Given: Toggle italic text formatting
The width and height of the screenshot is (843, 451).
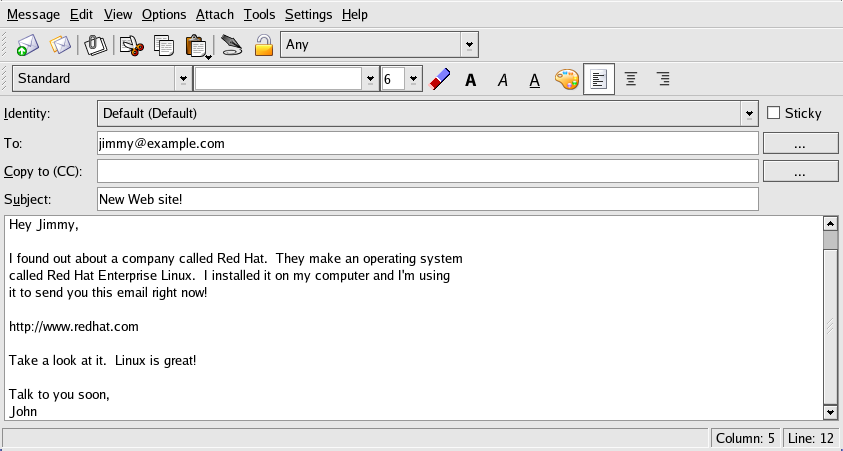Looking at the screenshot, I should (x=503, y=79).
